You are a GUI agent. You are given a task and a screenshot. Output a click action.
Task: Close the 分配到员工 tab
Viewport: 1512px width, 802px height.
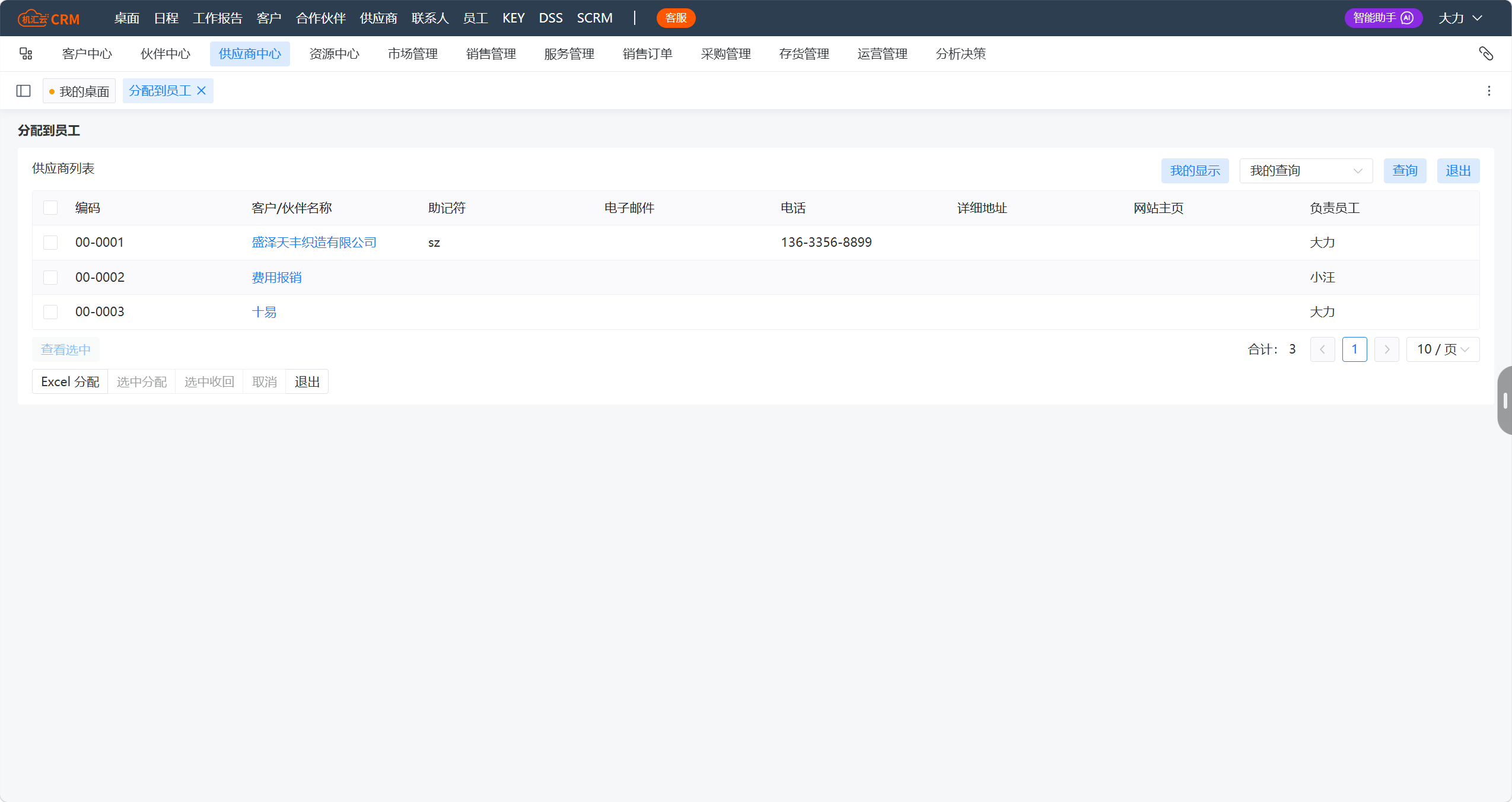click(202, 91)
